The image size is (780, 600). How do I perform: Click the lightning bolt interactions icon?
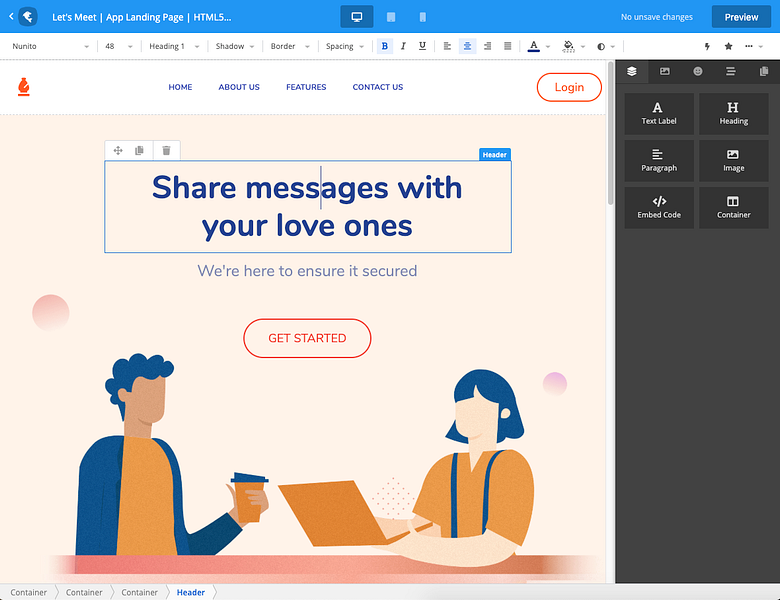click(707, 46)
